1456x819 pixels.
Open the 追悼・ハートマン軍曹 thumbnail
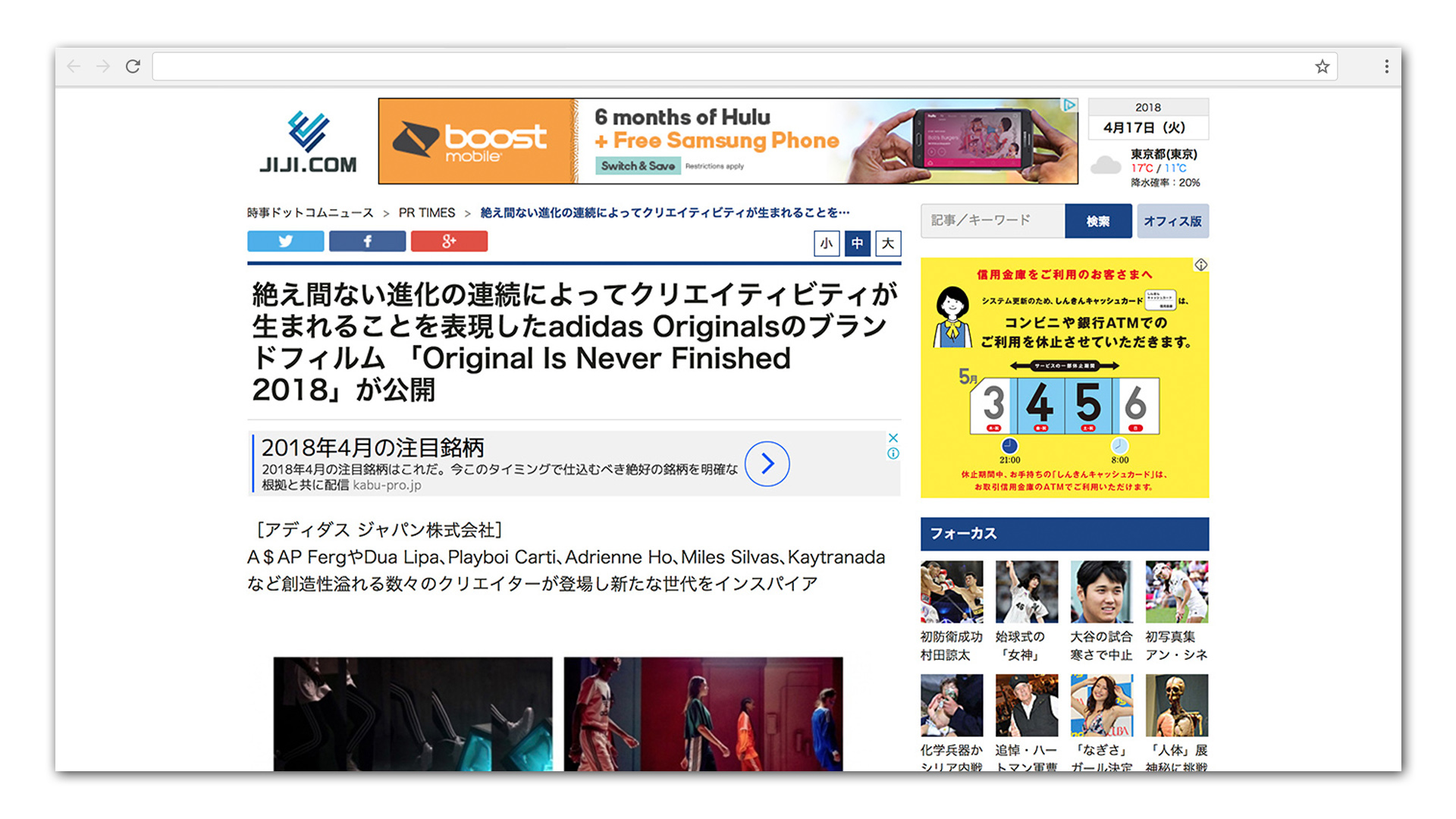[x=1027, y=705]
